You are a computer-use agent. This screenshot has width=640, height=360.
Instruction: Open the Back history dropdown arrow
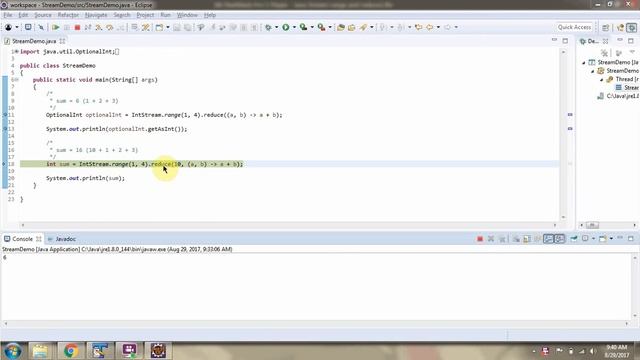[438, 27]
